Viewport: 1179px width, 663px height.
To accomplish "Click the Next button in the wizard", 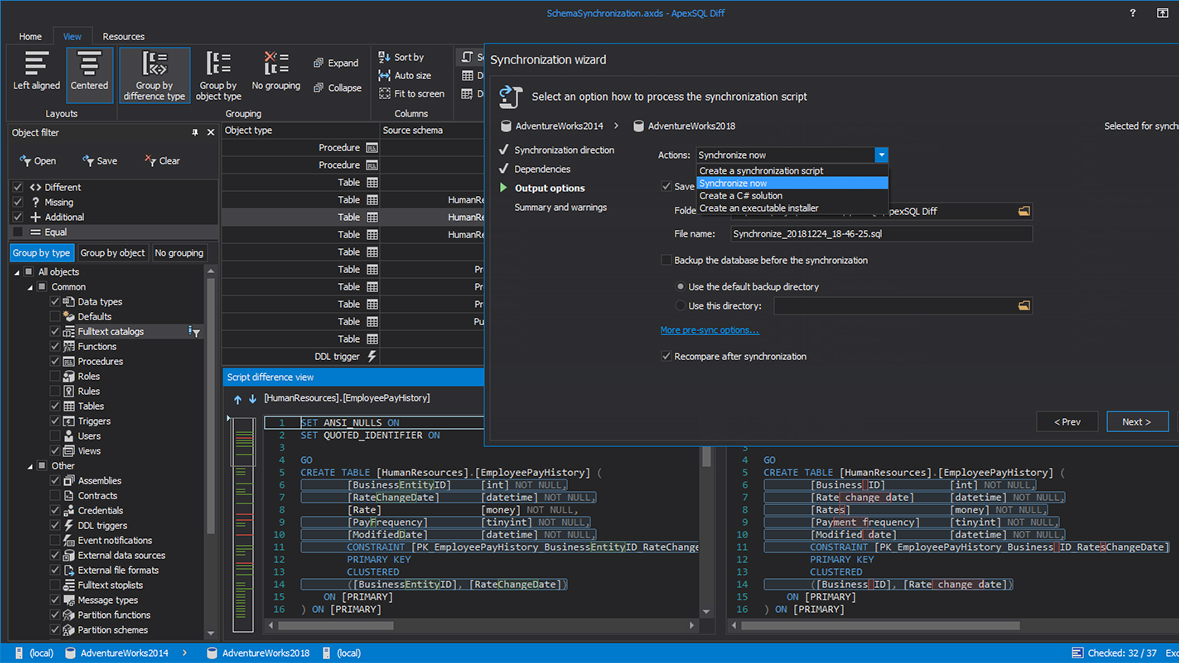I will 1137,421.
